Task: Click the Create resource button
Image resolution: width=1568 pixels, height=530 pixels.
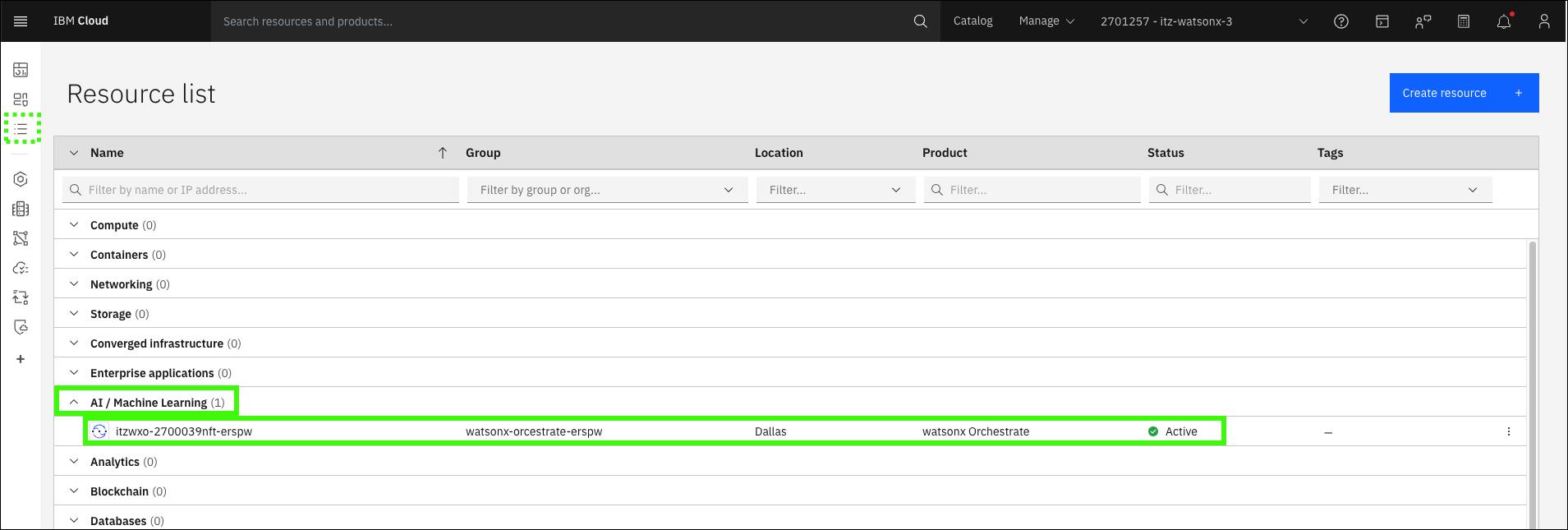Action: coord(1463,93)
